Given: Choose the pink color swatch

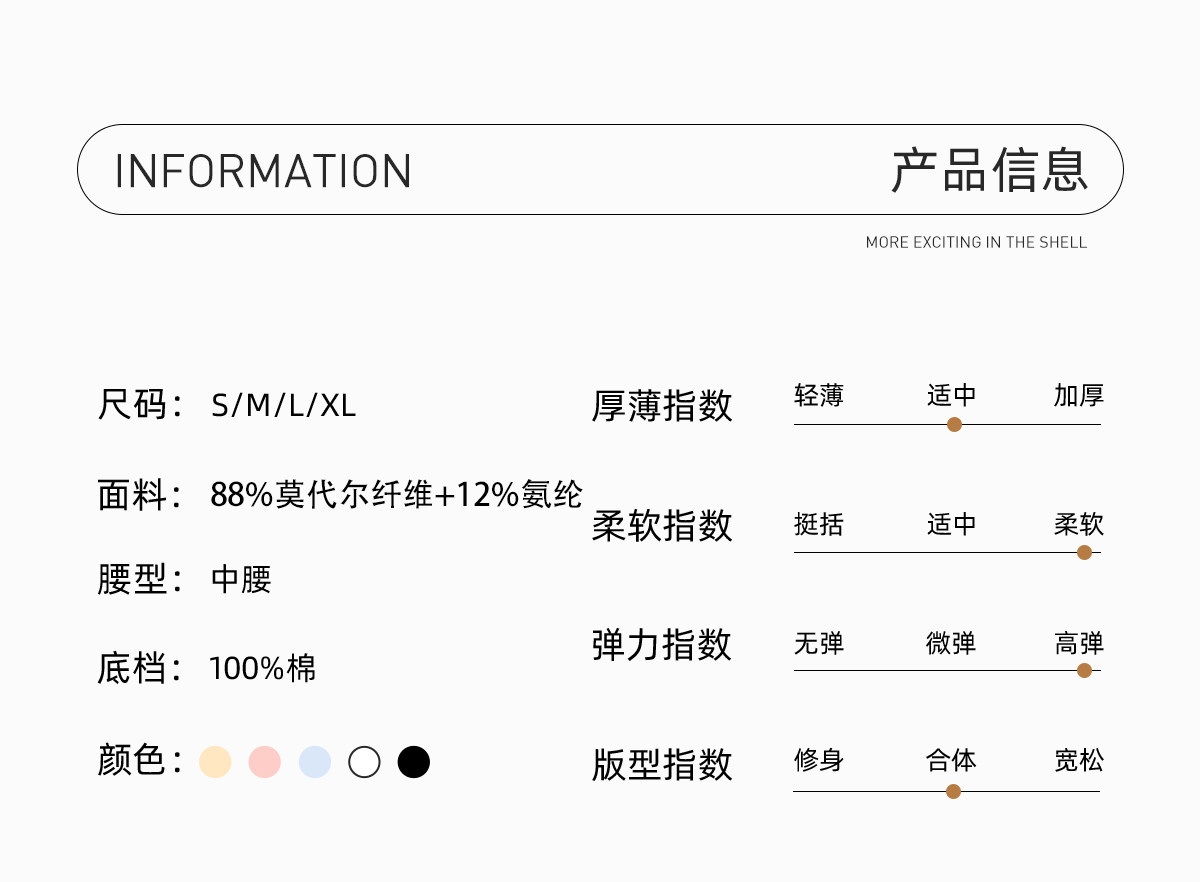Looking at the screenshot, I should [x=265, y=762].
